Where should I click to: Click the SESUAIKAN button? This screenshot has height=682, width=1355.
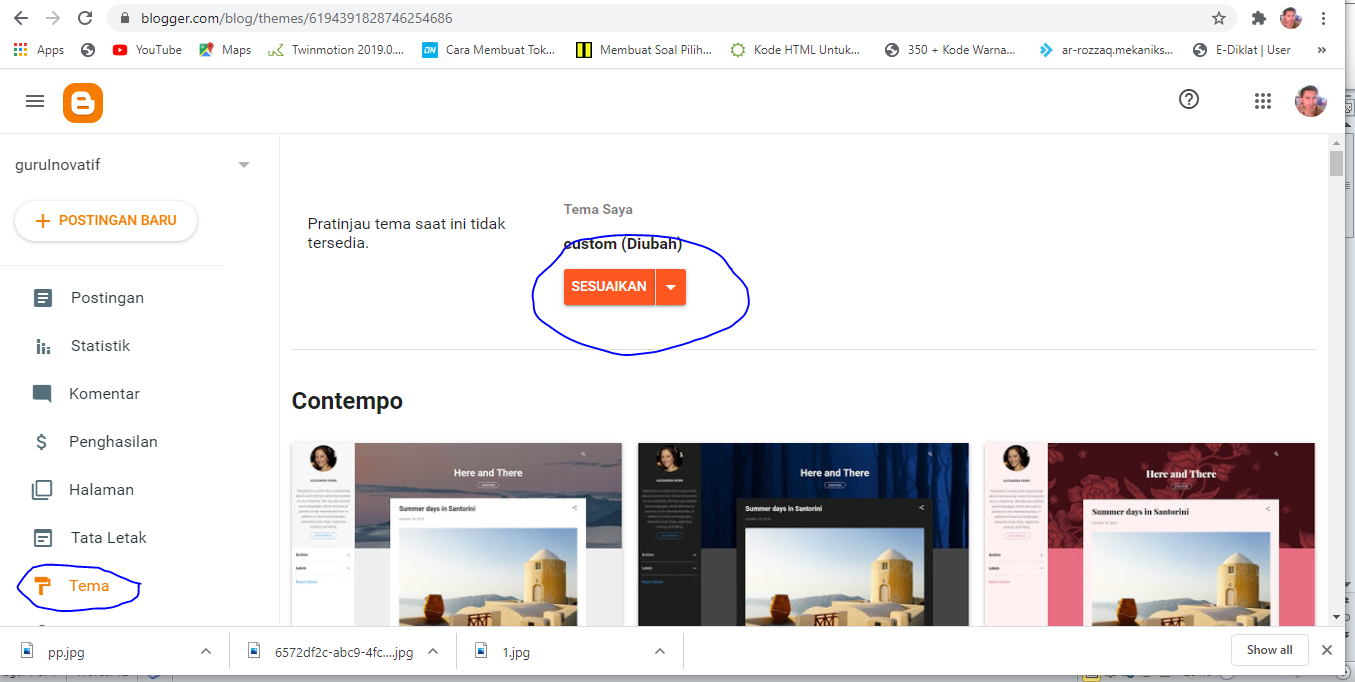(609, 287)
